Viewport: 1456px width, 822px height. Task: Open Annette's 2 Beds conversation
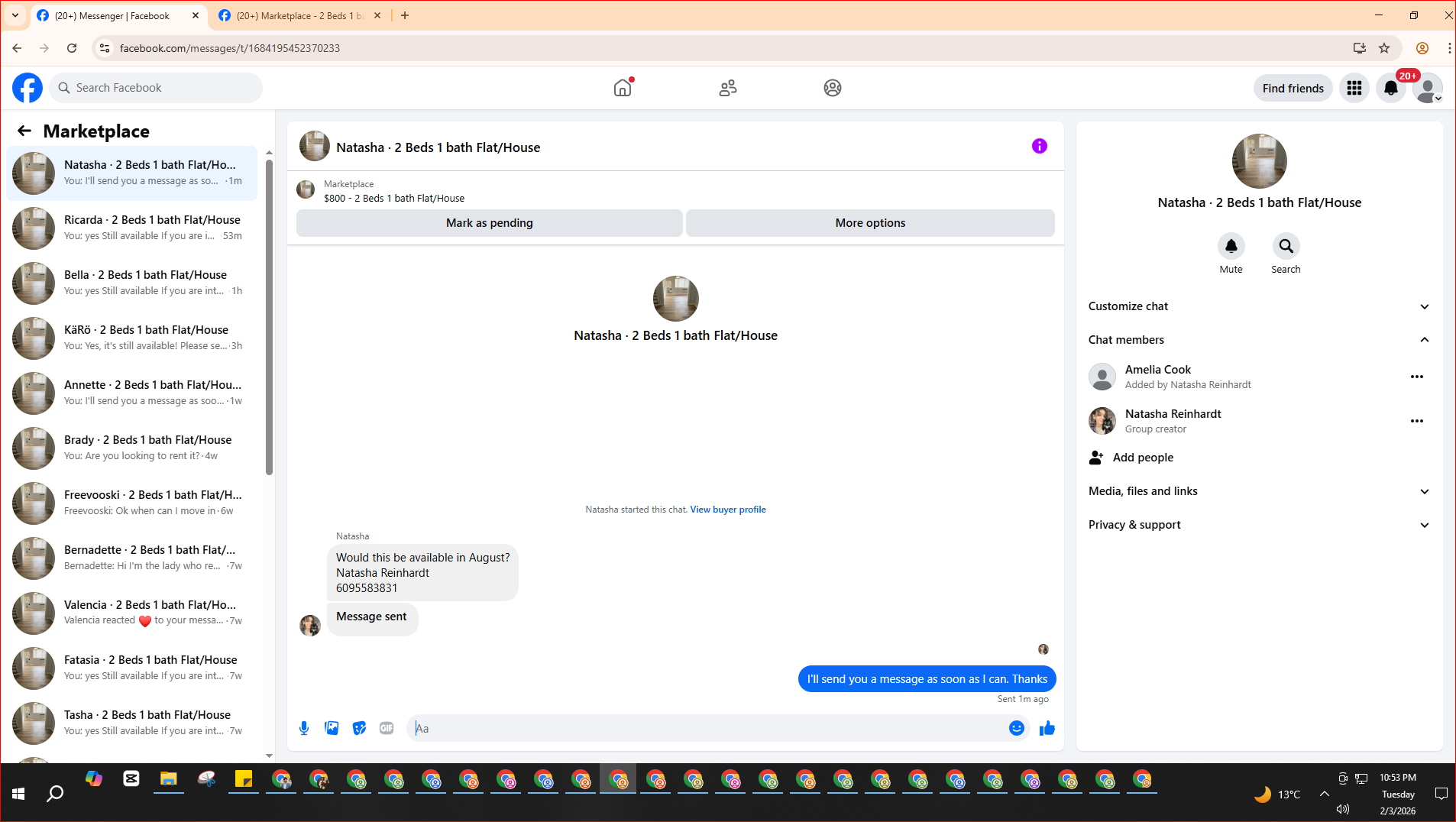coord(132,393)
